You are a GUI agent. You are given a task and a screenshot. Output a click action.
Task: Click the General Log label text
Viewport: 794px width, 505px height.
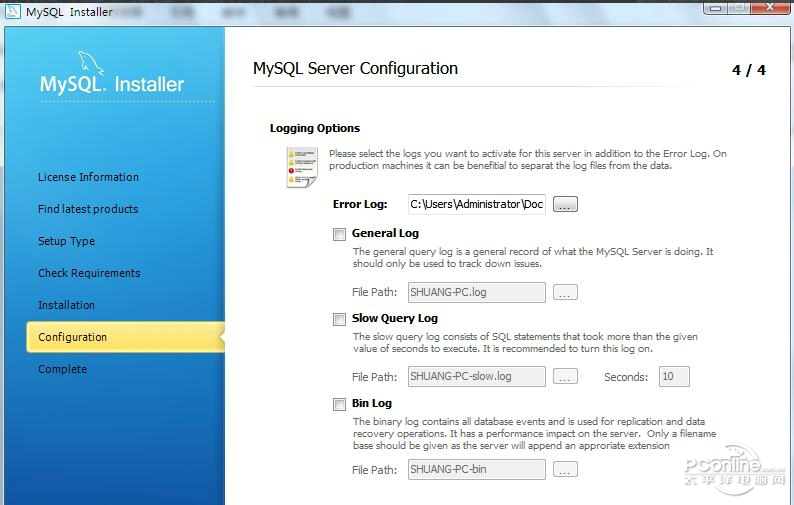[385, 233]
